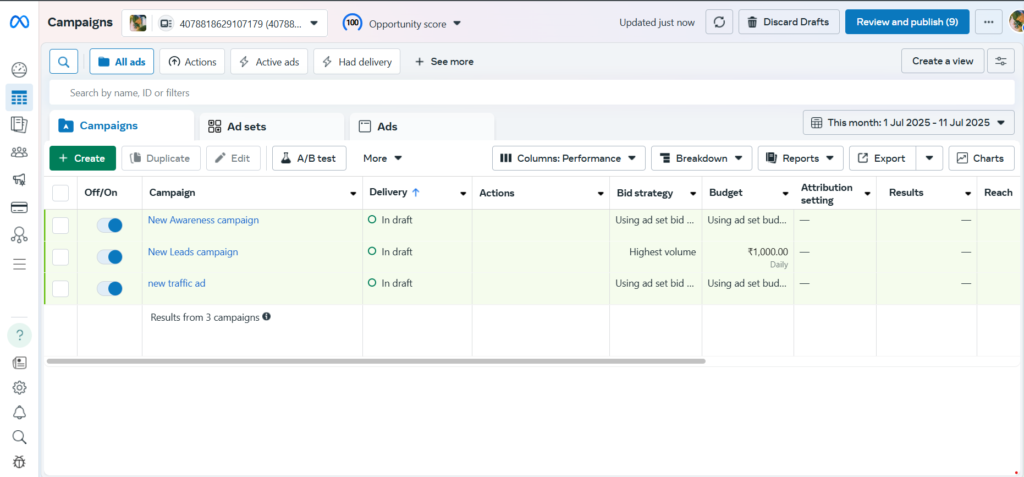
Task: Expand the Columns: Performance dropdown
Action: coord(571,158)
